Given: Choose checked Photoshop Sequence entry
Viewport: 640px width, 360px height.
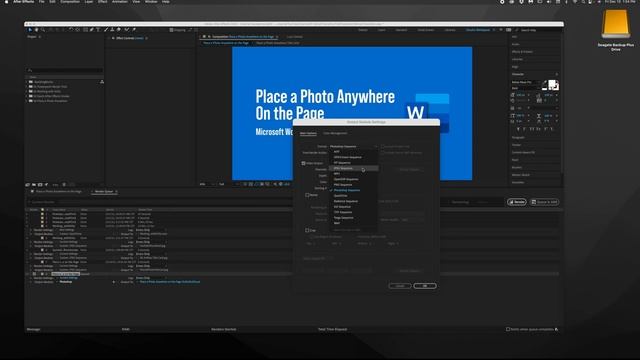Looking at the screenshot, I should (353, 190).
